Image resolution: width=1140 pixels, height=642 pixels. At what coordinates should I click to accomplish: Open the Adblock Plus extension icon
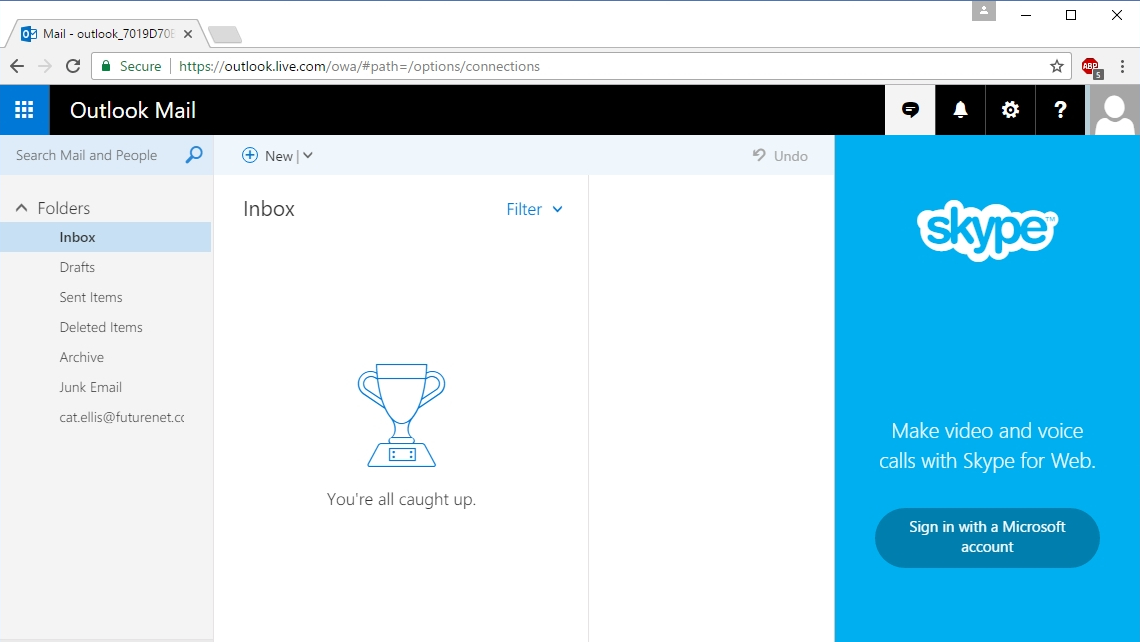click(x=1091, y=68)
